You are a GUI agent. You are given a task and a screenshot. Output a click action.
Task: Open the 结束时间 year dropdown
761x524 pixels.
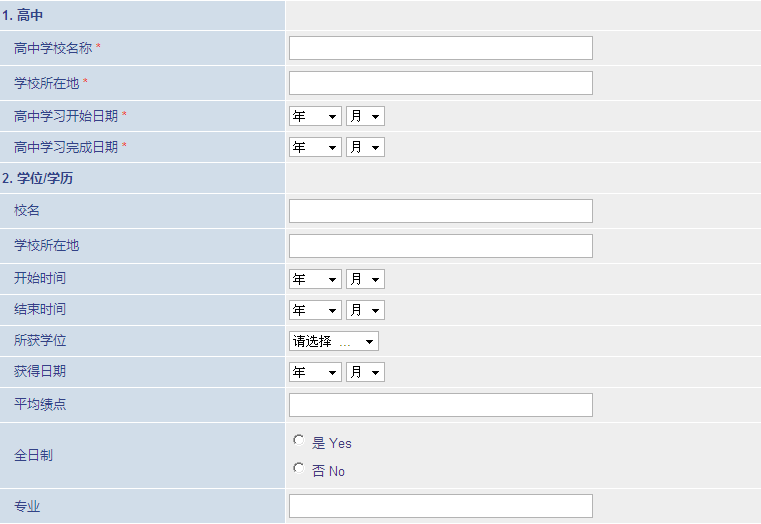(315, 311)
